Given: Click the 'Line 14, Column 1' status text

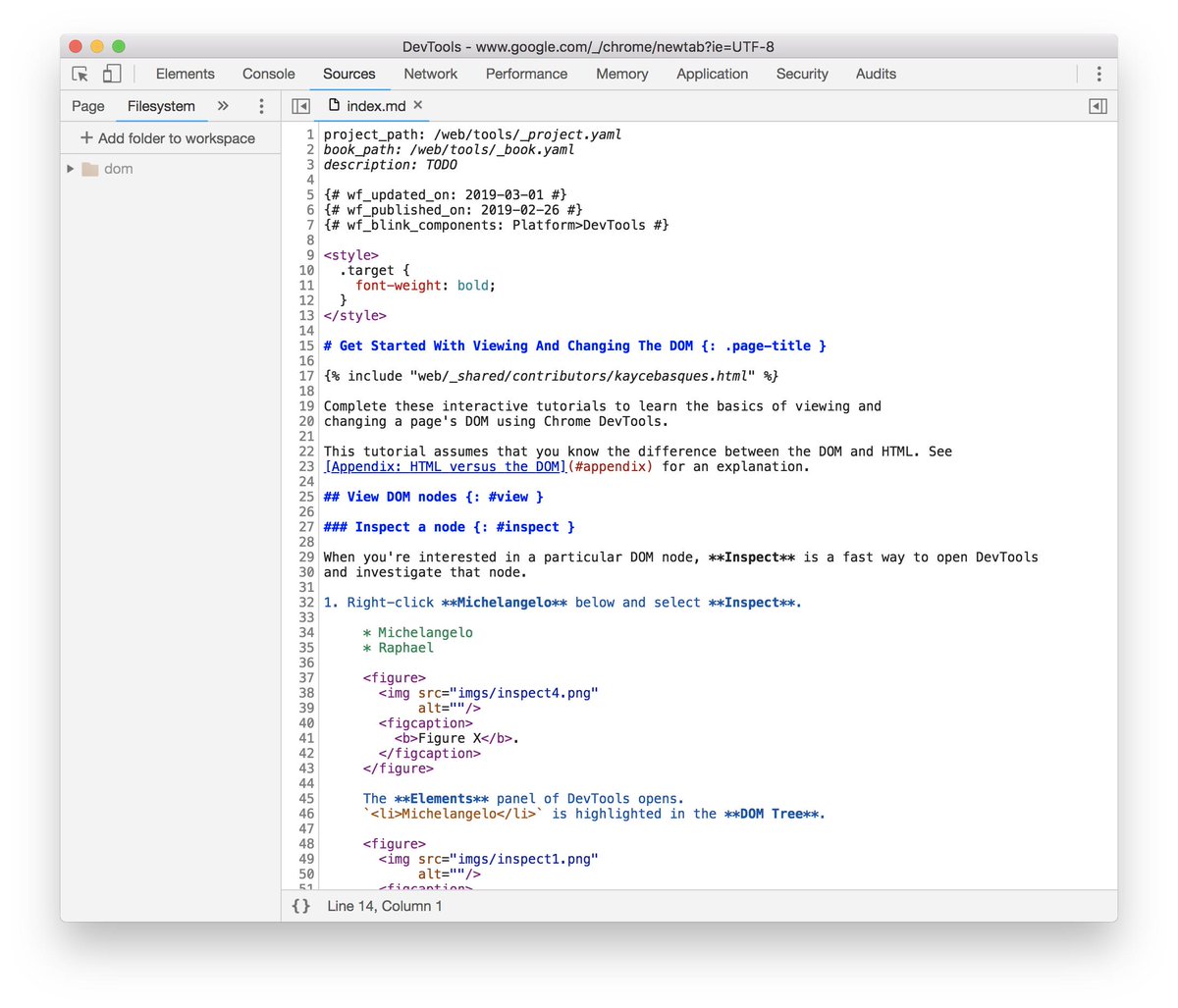Looking at the screenshot, I should pyautogui.click(x=385, y=906).
